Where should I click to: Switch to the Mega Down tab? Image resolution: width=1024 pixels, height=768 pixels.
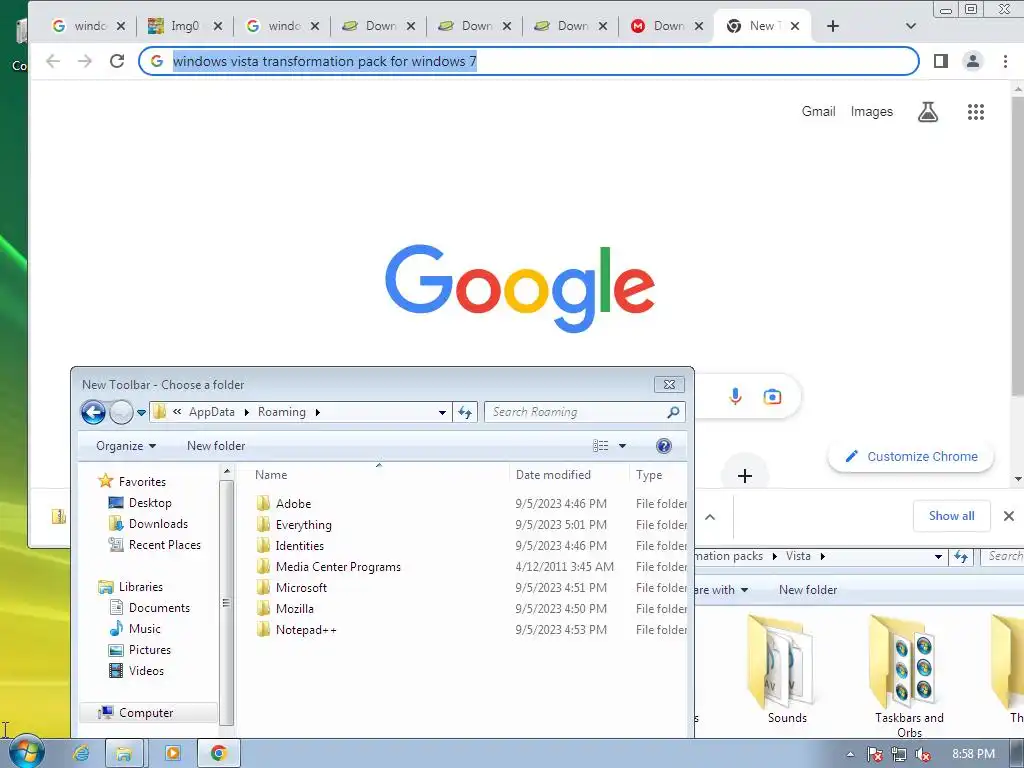pos(666,26)
